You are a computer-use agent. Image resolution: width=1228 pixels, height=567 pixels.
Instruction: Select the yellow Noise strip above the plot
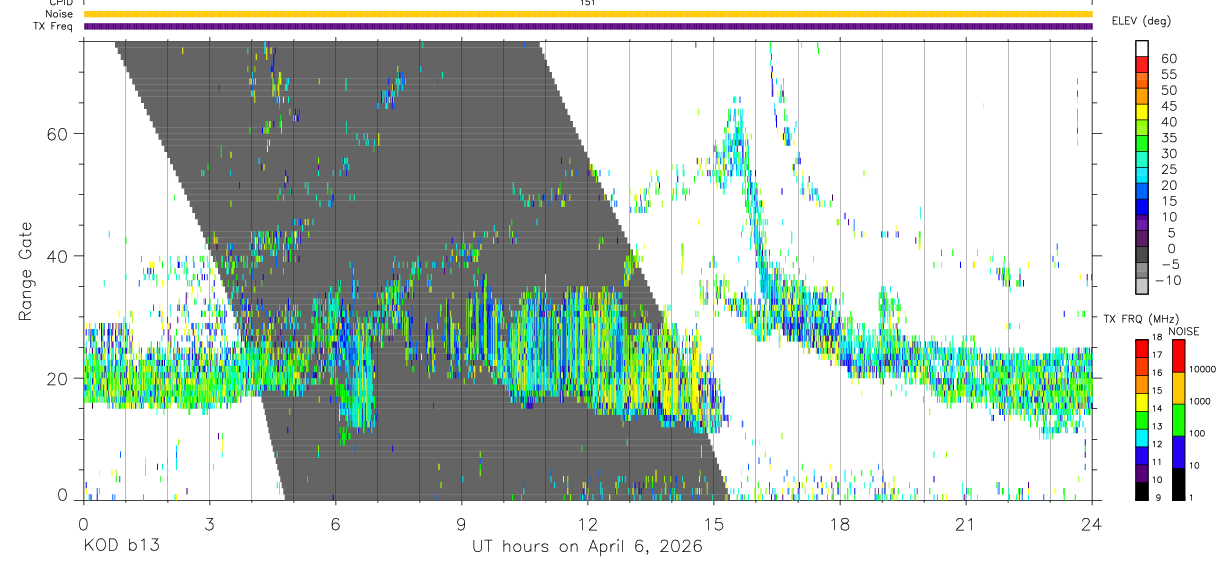pos(588,14)
